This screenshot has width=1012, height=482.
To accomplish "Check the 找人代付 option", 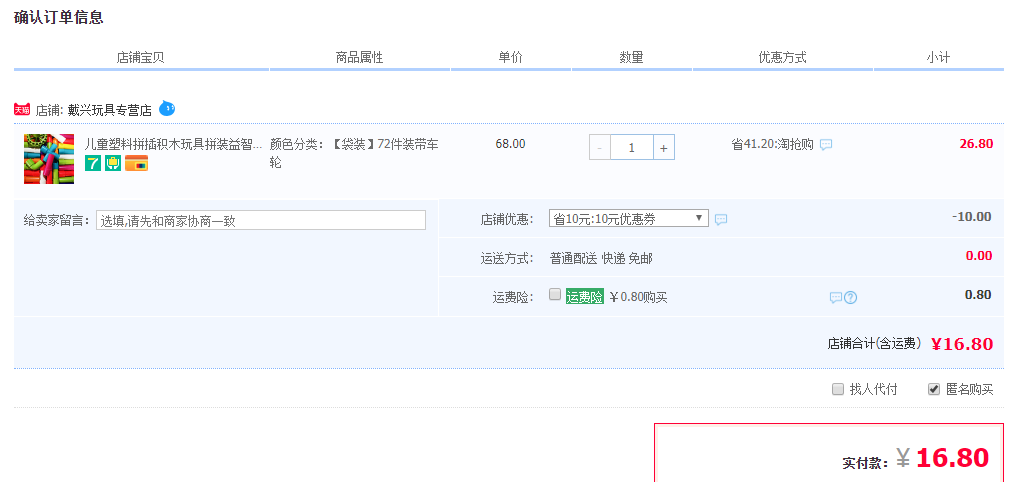I will (838, 389).
